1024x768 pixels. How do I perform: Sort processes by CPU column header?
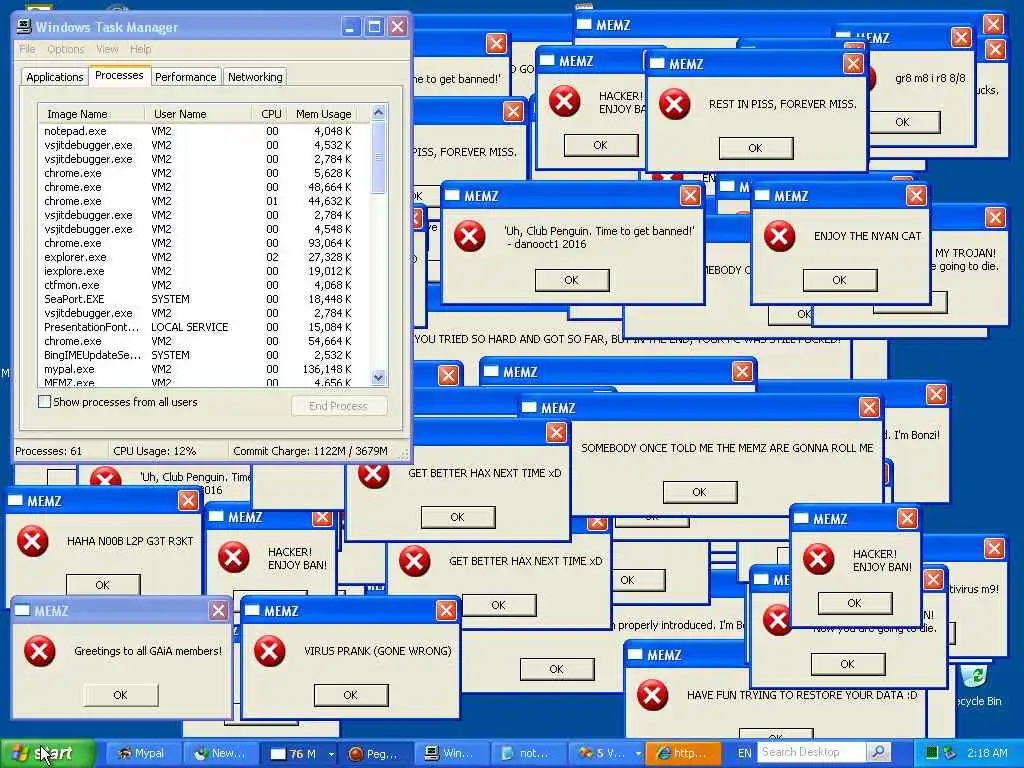pyautogui.click(x=270, y=114)
